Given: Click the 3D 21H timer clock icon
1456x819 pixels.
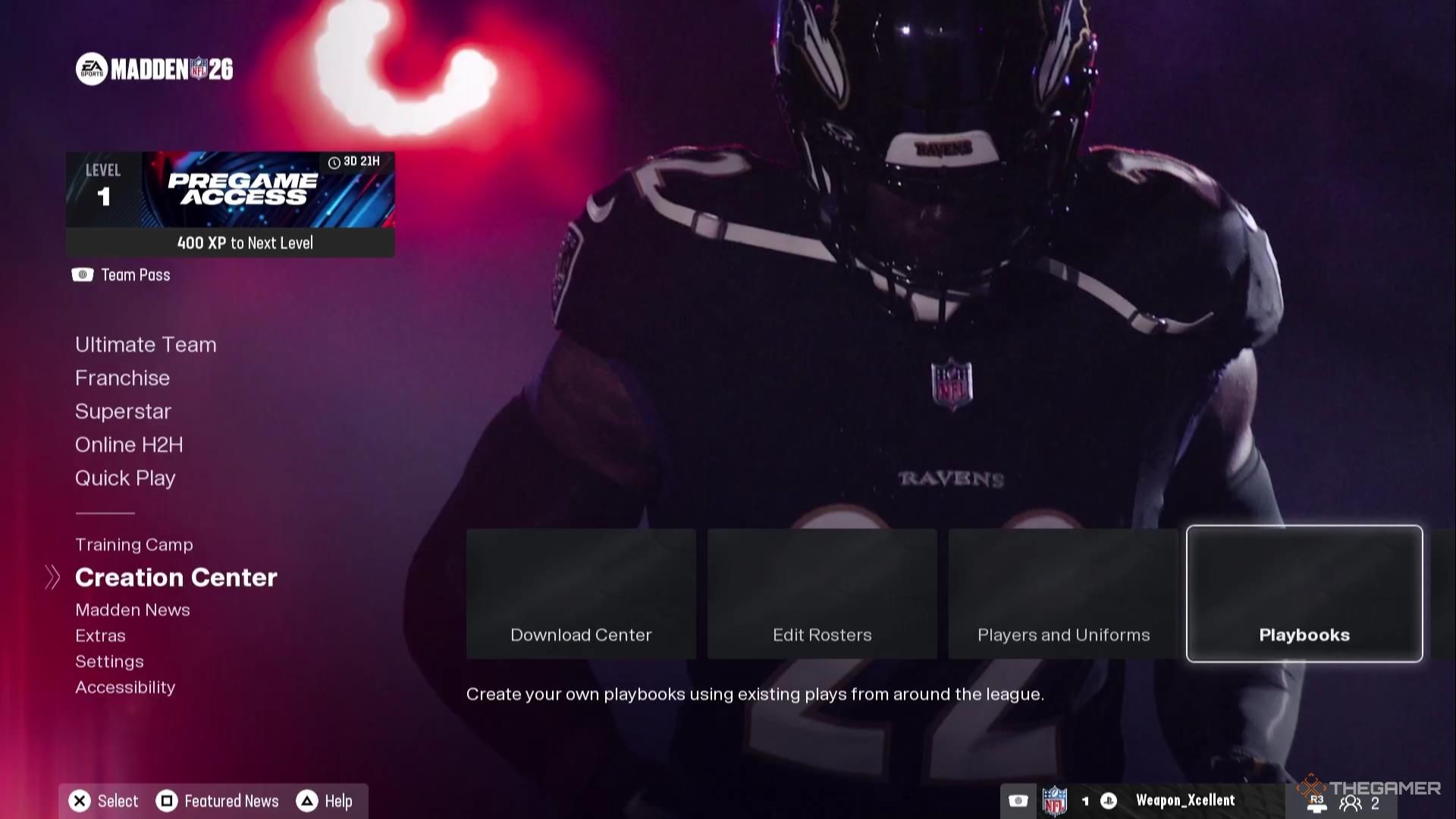Looking at the screenshot, I should pos(334,162).
